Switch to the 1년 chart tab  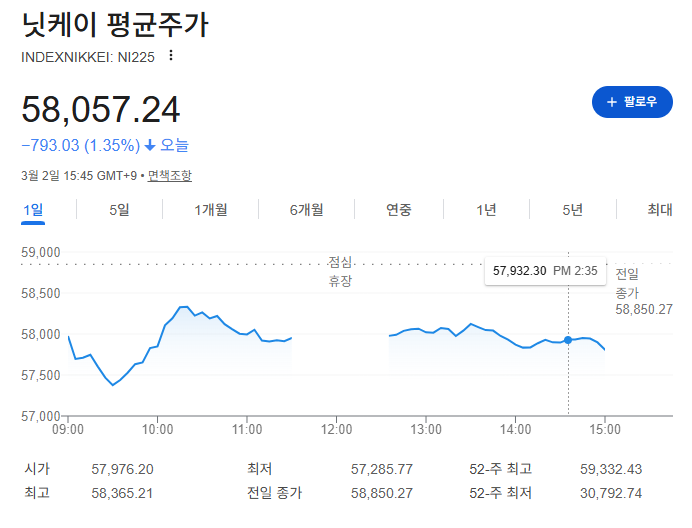(486, 210)
